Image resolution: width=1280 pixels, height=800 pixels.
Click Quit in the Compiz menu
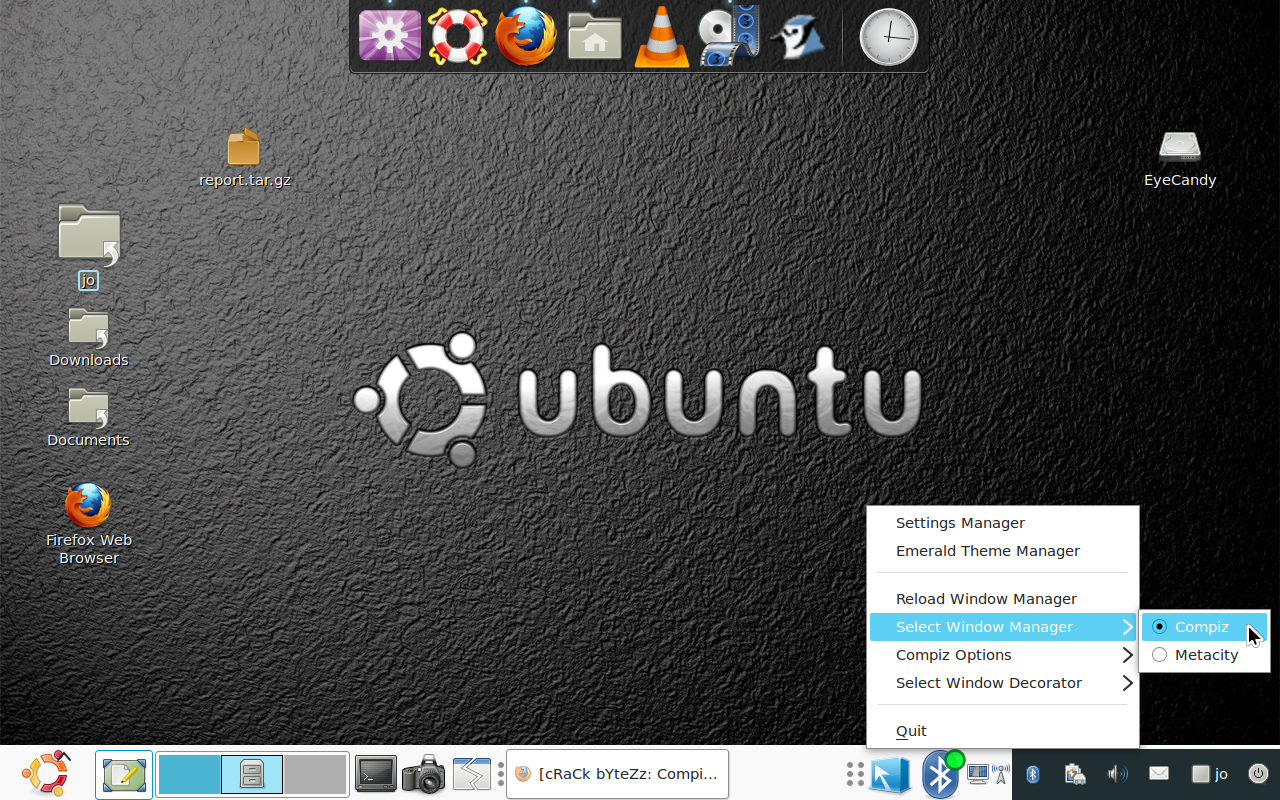pyautogui.click(x=910, y=731)
